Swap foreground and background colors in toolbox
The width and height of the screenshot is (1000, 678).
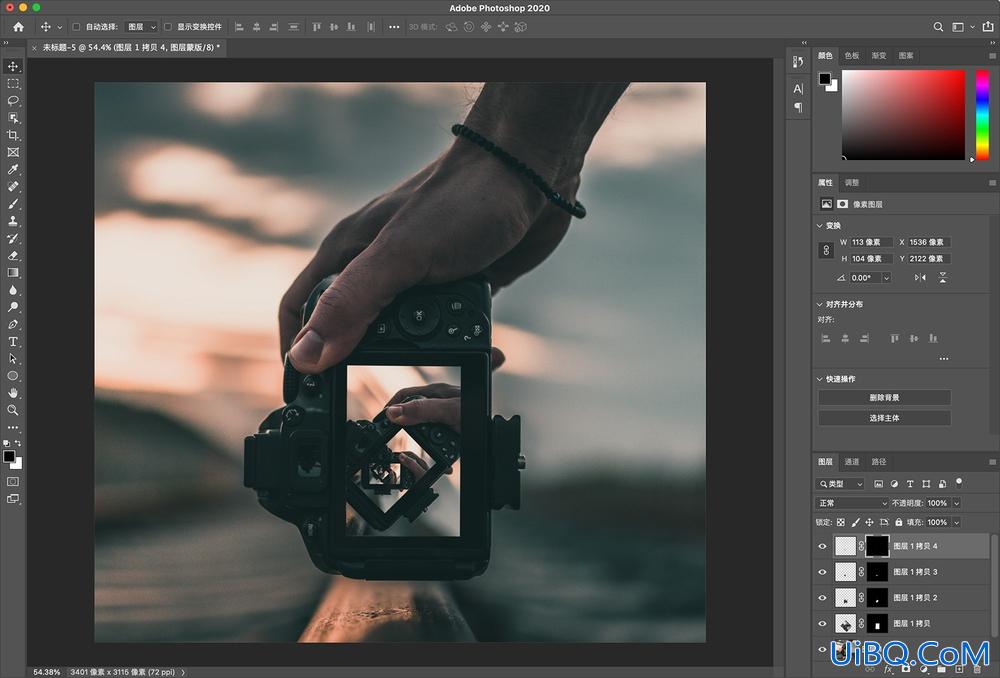18,443
